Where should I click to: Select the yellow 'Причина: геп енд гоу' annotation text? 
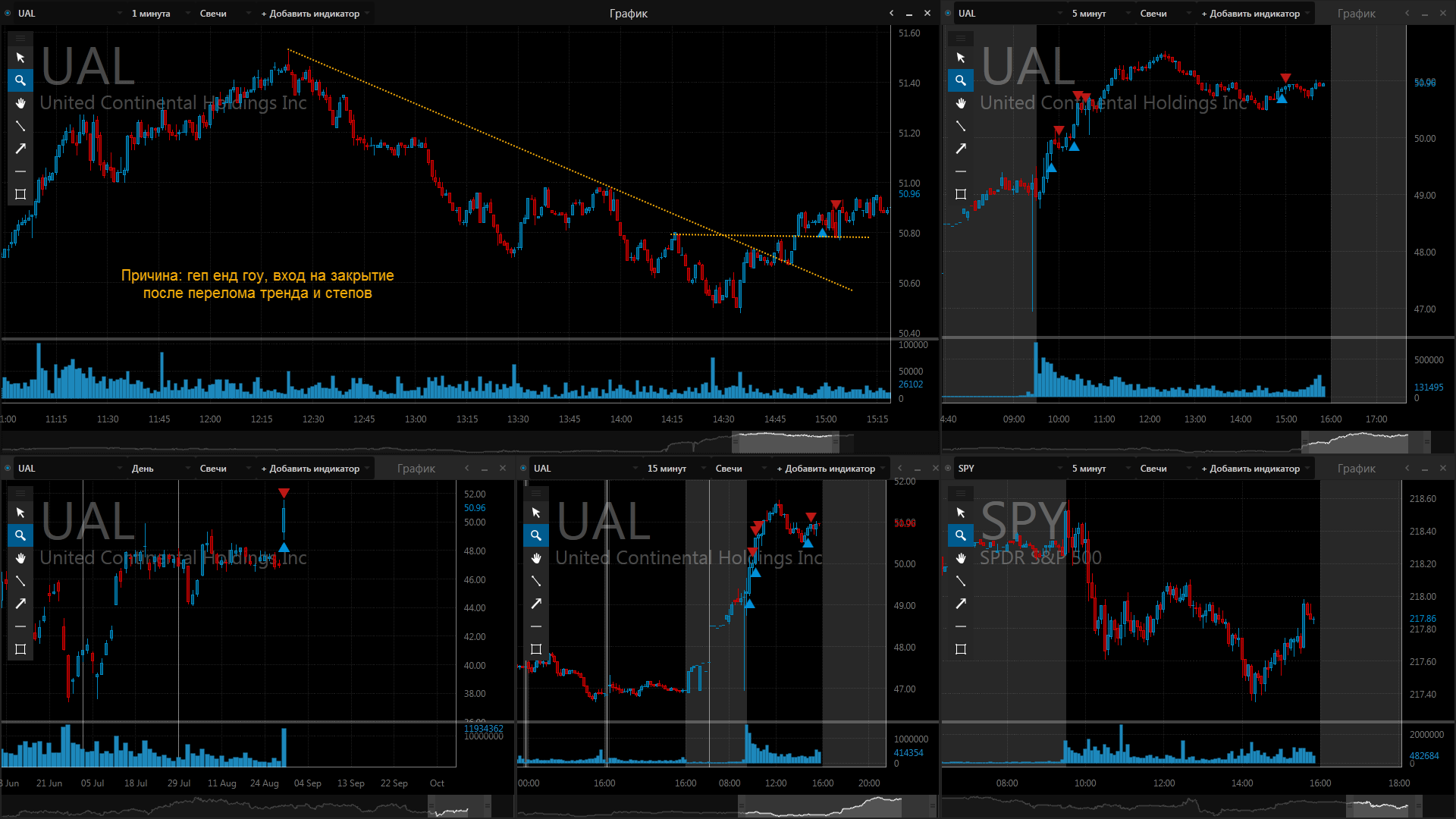(258, 284)
